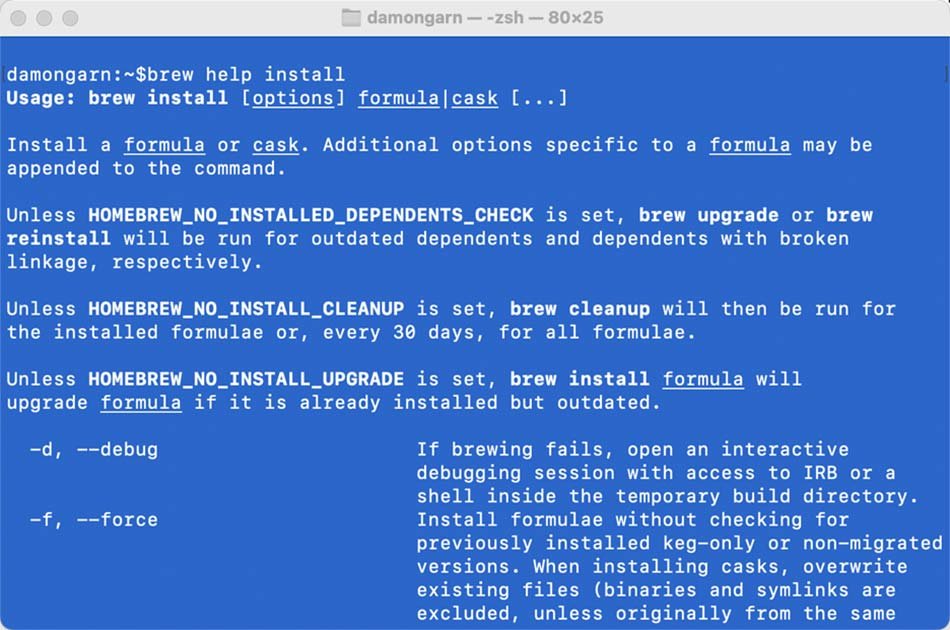Click bold HOMEBREW_NO_INSTALLED_DEPENDENTS_CHECK text
The width and height of the screenshot is (950, 630).
point(311,215)
